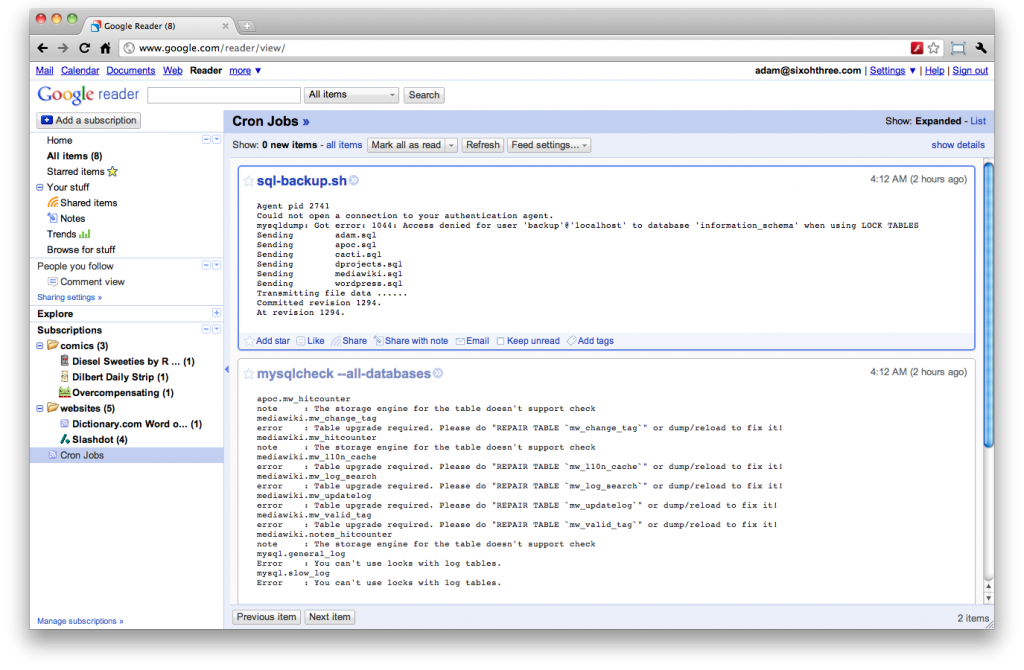Click Add a subscription button

(89, 120)
